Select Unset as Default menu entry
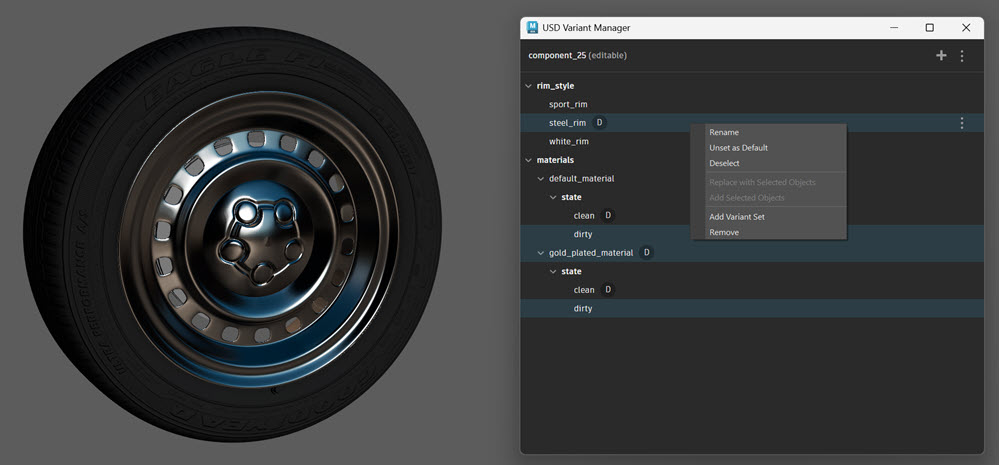1000x465 pixels. pyautogui.click(x=738, y=148)
